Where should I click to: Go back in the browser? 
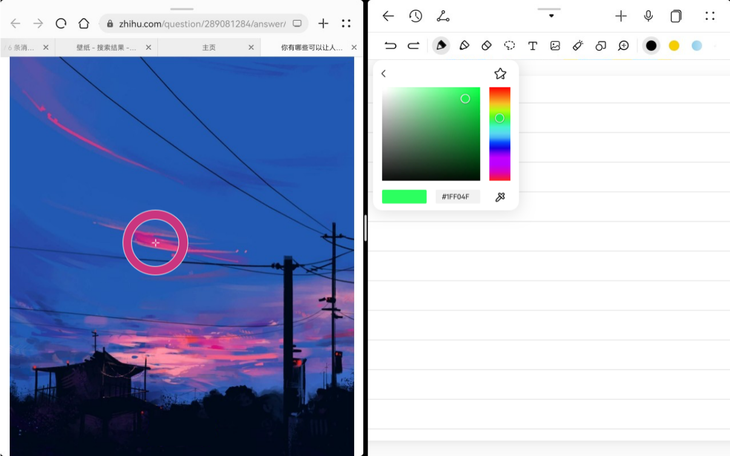click(15, 23)
